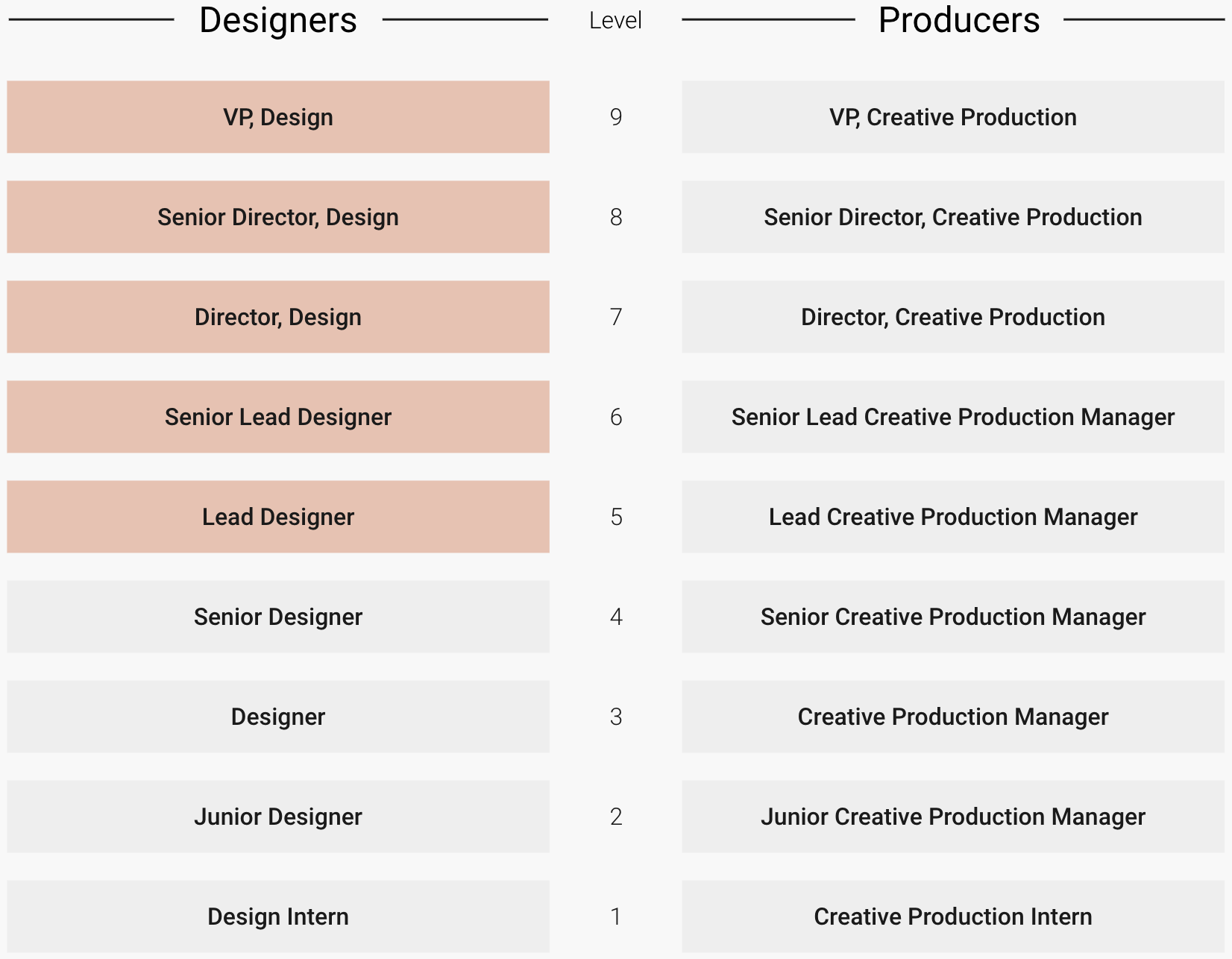
Task: Click Senior Lead Creative Production Manager
Action: [953, 417]
